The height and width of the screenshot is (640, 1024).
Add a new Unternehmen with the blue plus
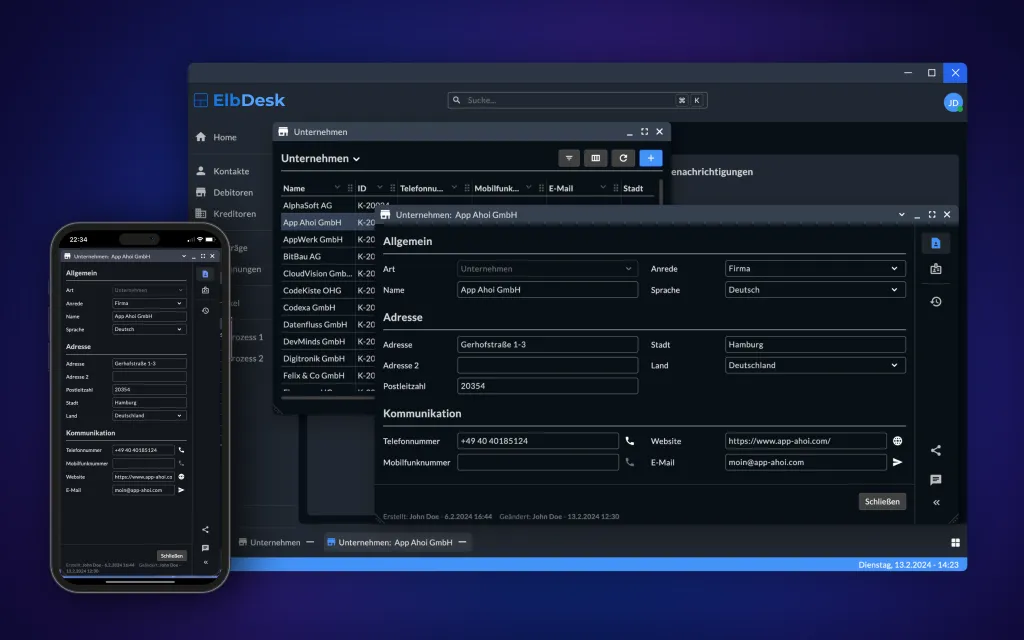pos(650,158)
